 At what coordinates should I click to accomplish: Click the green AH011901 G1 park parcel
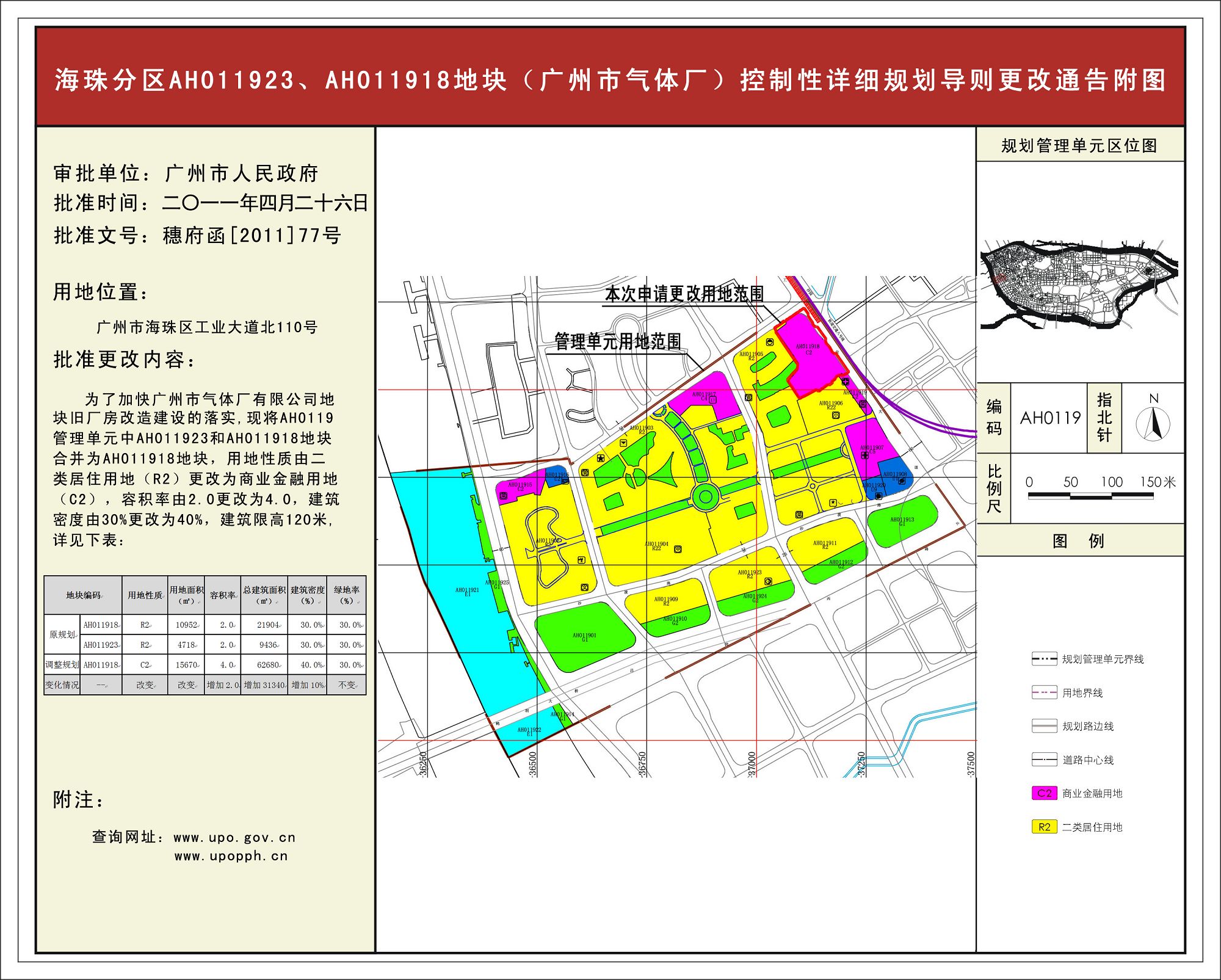pyautogui.click(x=585, y=637)
